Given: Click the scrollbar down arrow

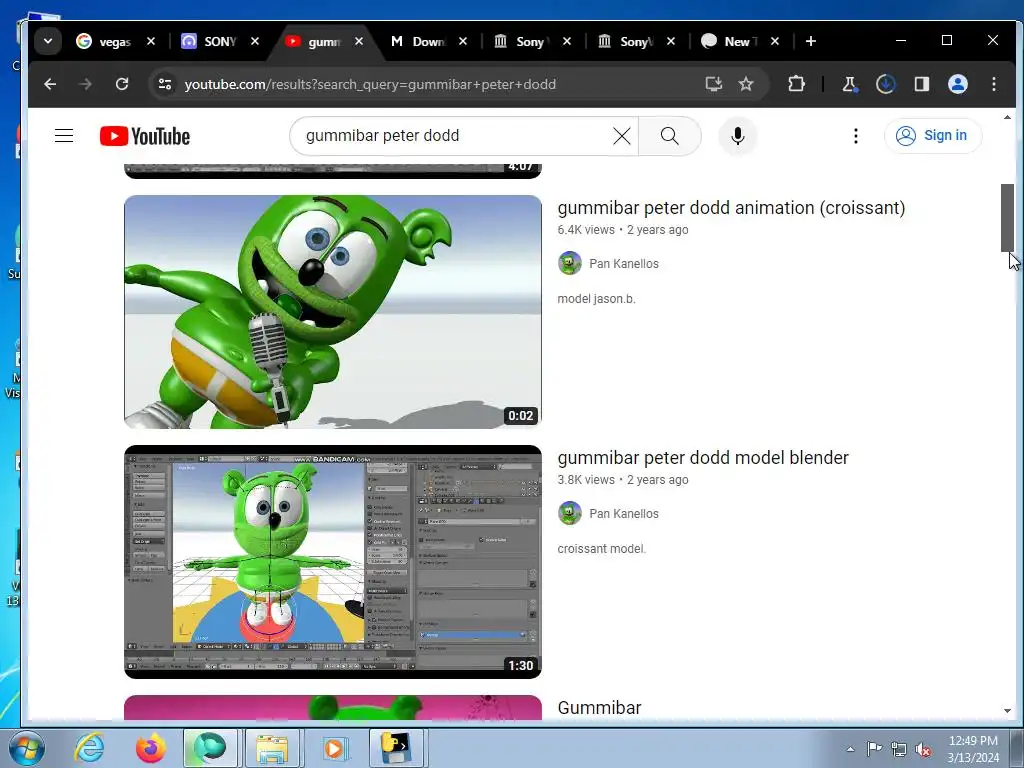Looking at the screenshot, I should 1007,711.
